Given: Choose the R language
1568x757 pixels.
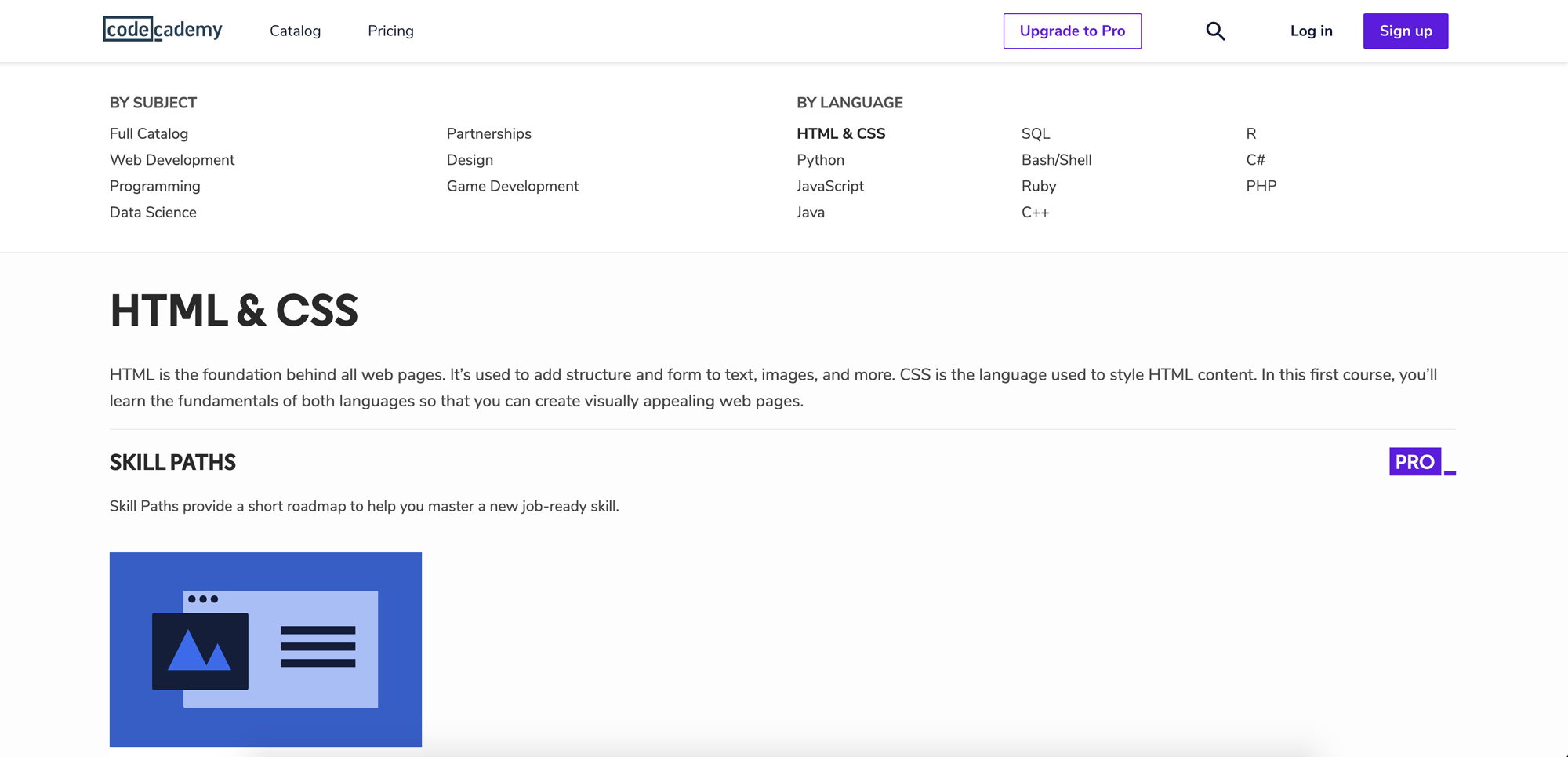Looking at the screenshot, I should click(x=1251, y=134).
